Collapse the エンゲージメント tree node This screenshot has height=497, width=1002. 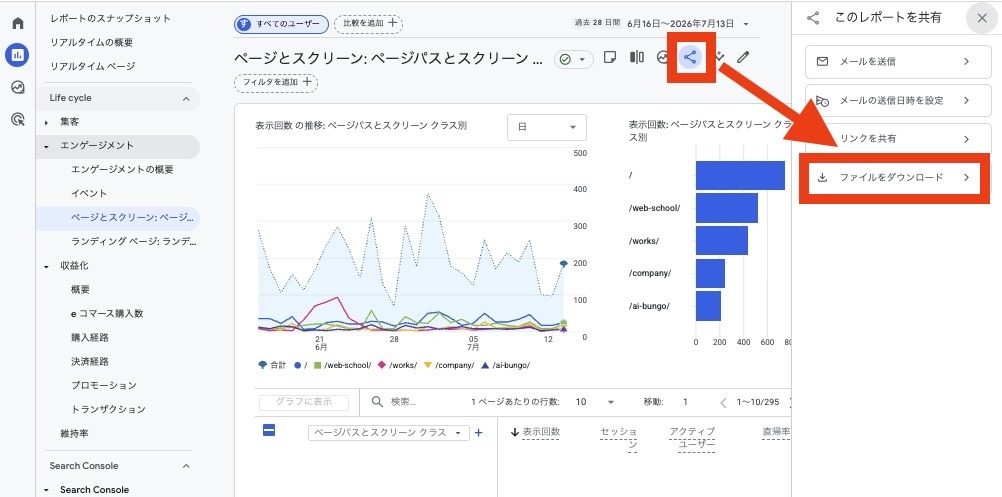[46, 146]
